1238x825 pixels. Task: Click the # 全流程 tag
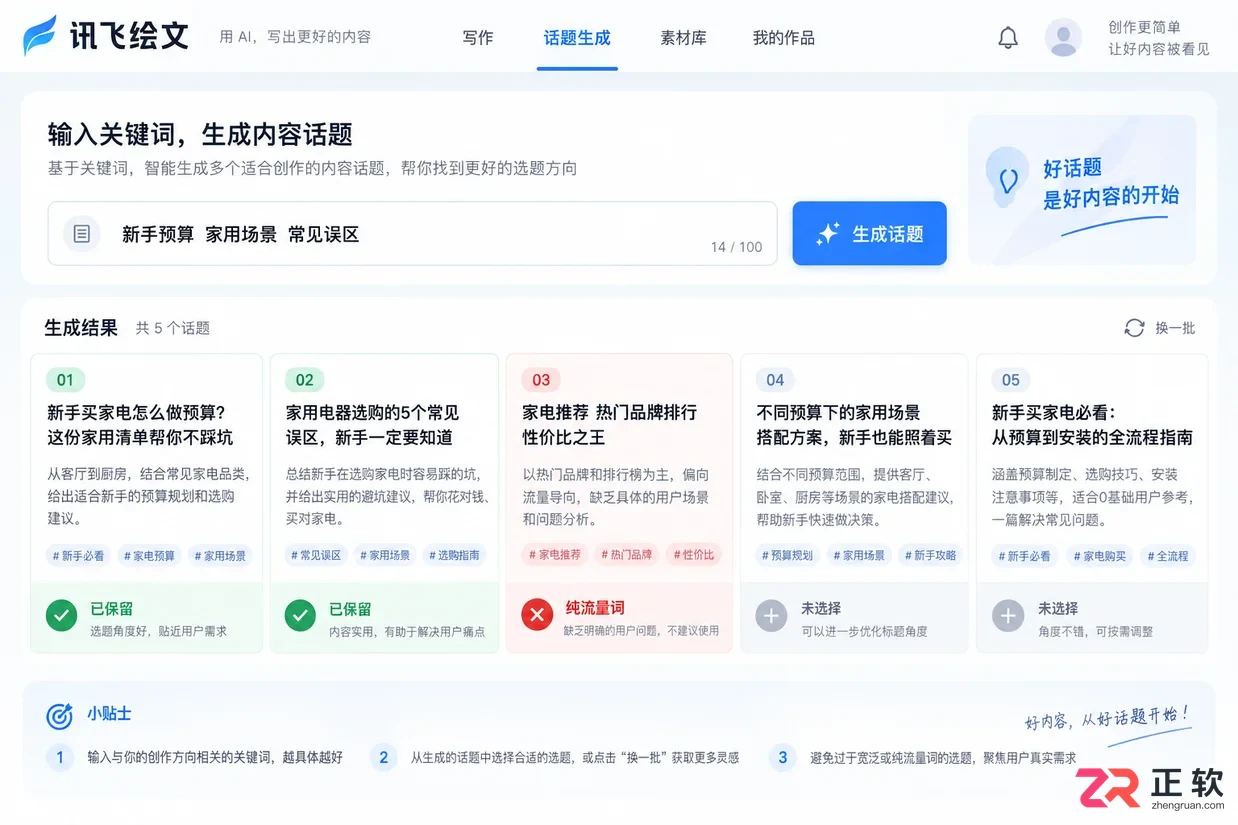point(1168,555)
